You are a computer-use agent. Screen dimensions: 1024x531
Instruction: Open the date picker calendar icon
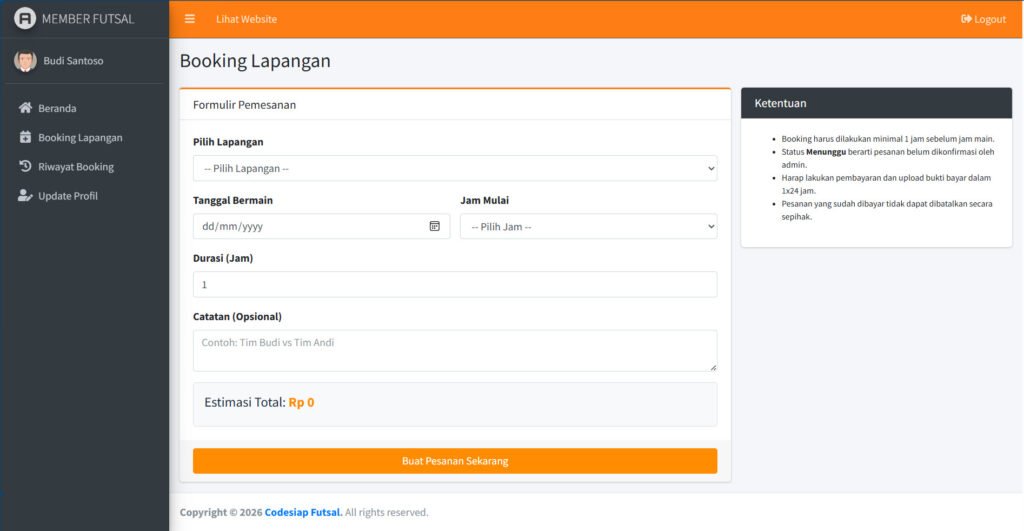tap(435, 226)
